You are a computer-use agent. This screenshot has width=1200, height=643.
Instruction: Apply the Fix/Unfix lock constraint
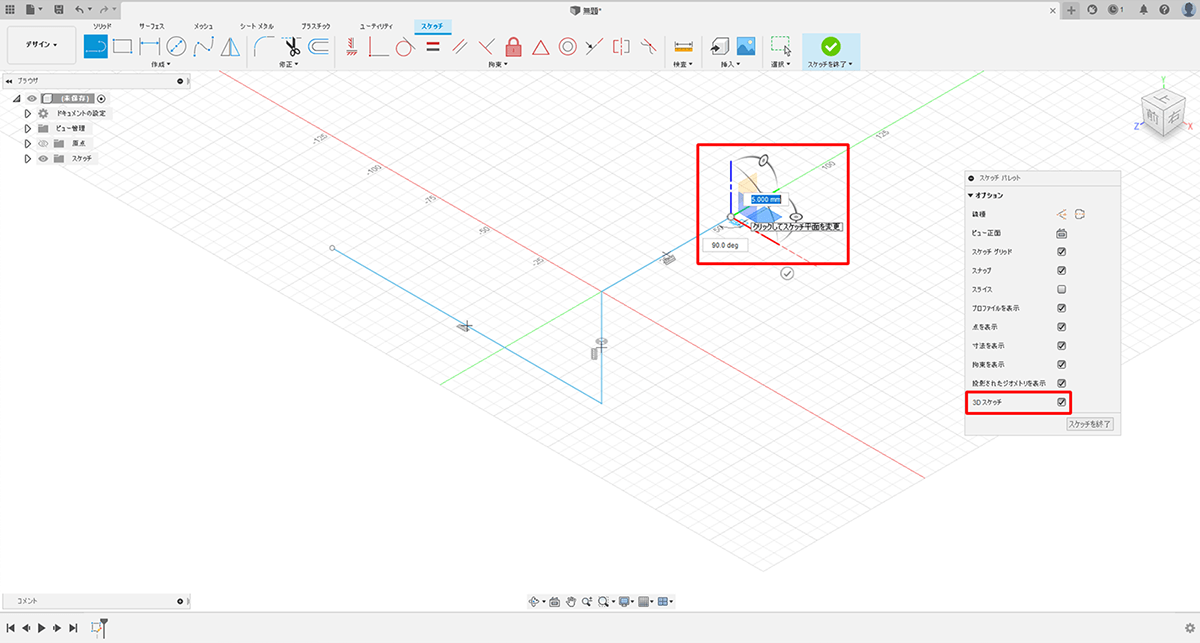[514, 46]
